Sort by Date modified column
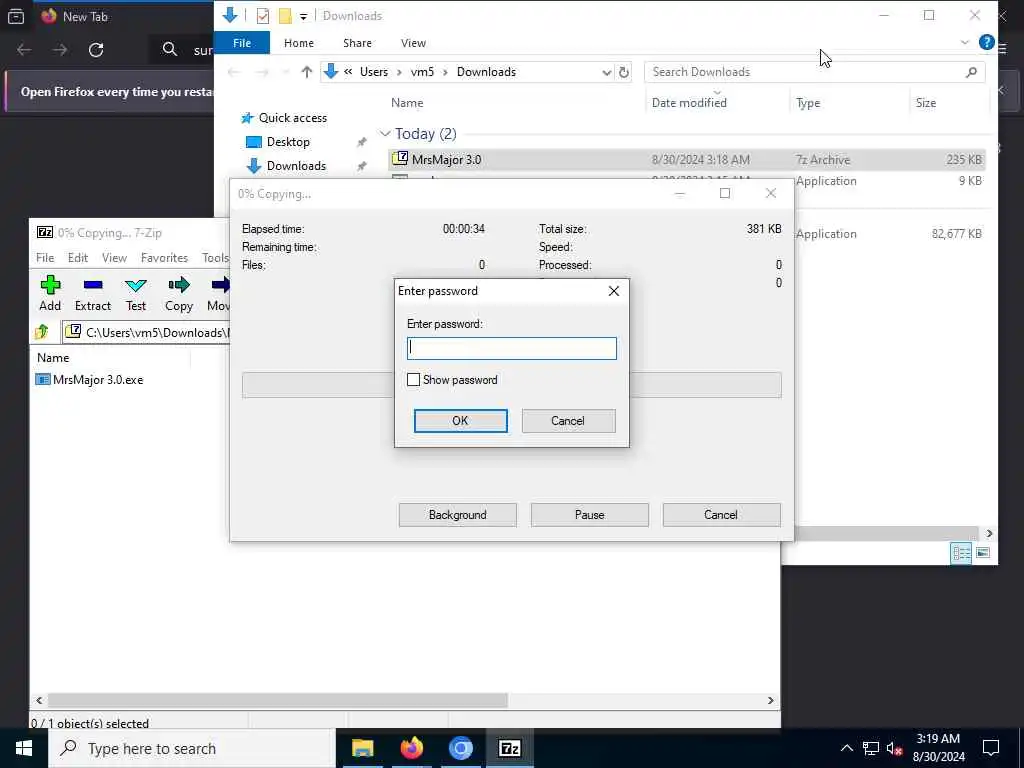1024x768 pixels. (689, 103)
